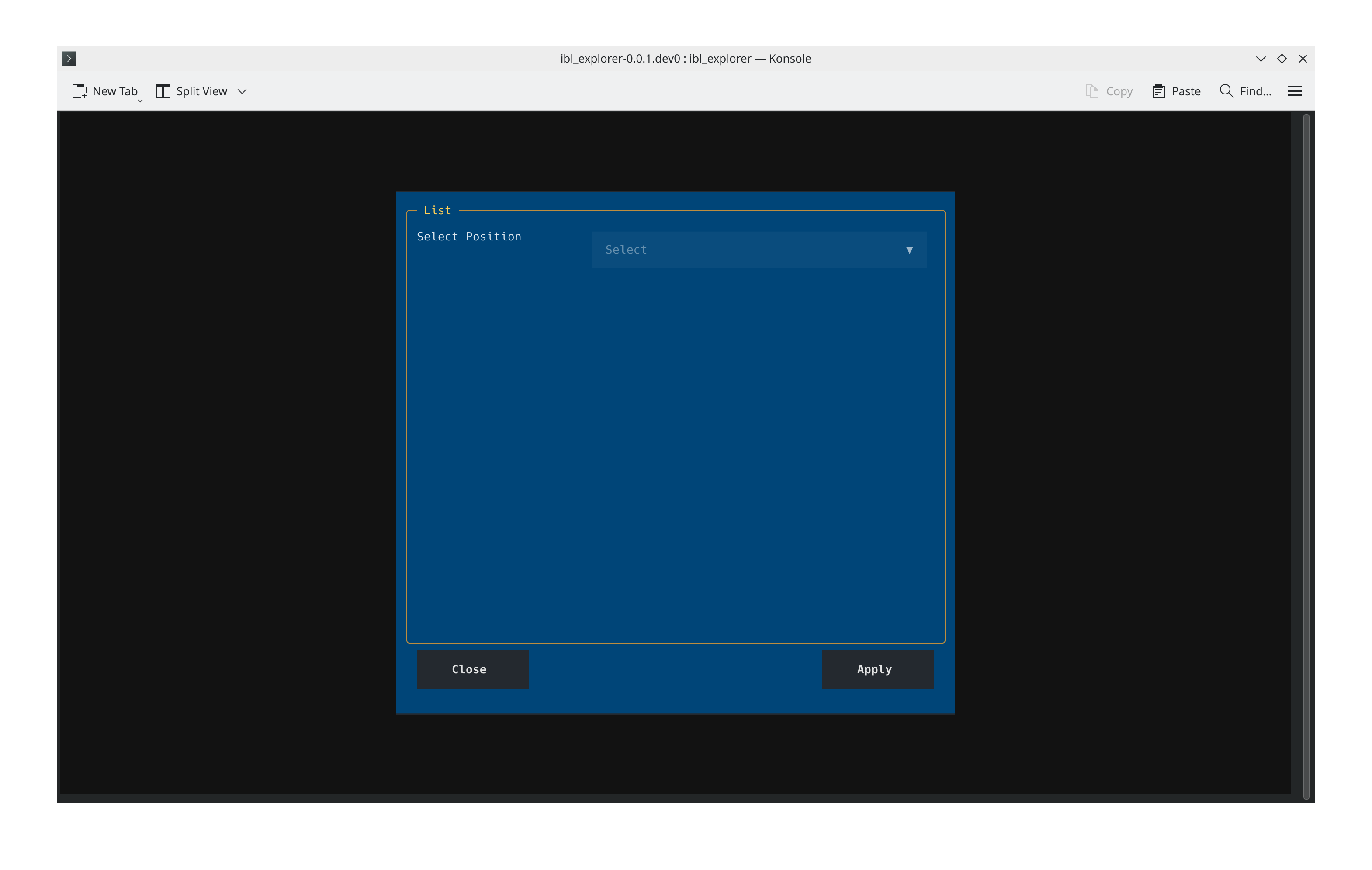The height and width of the screenshot is (870, 1372).
Task: Maximize the Konsole window
Action: pyautogui.click(x=1282, y=59)
